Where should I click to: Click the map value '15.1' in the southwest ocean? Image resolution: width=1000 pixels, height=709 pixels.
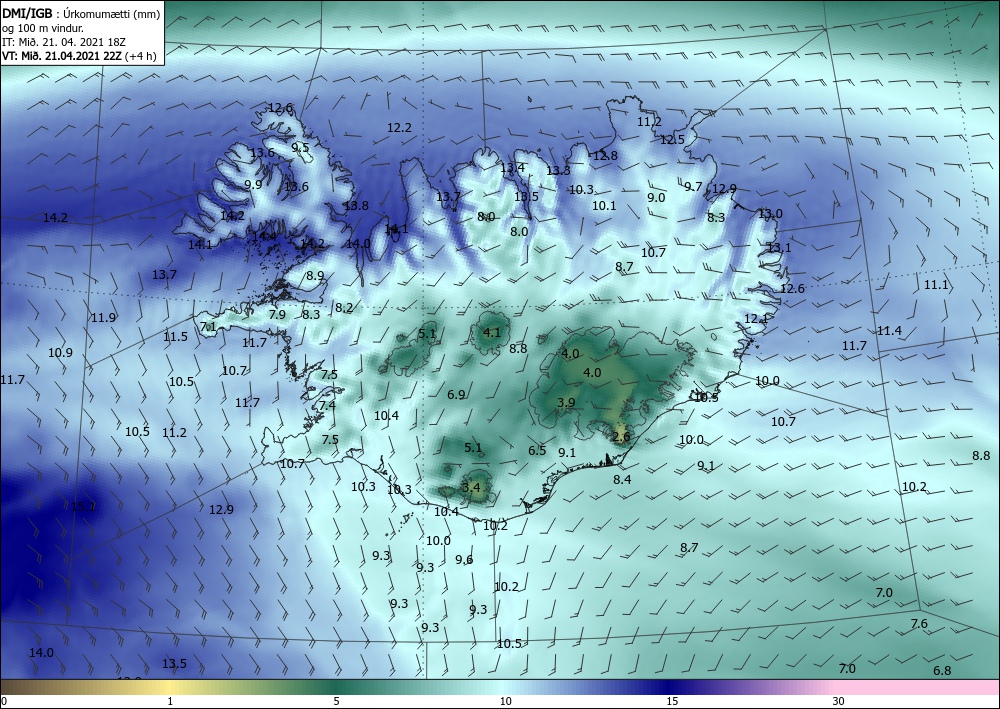[83, 508]
